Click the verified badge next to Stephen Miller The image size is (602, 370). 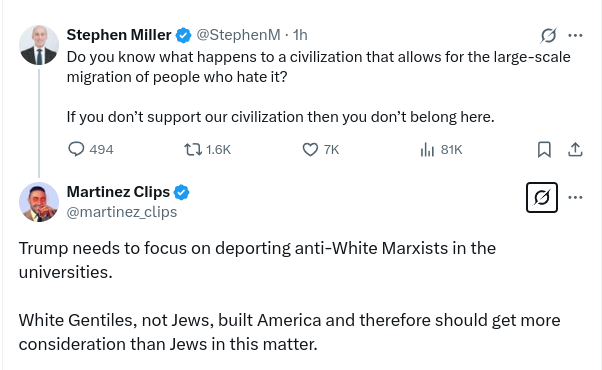tap(184, 35)
